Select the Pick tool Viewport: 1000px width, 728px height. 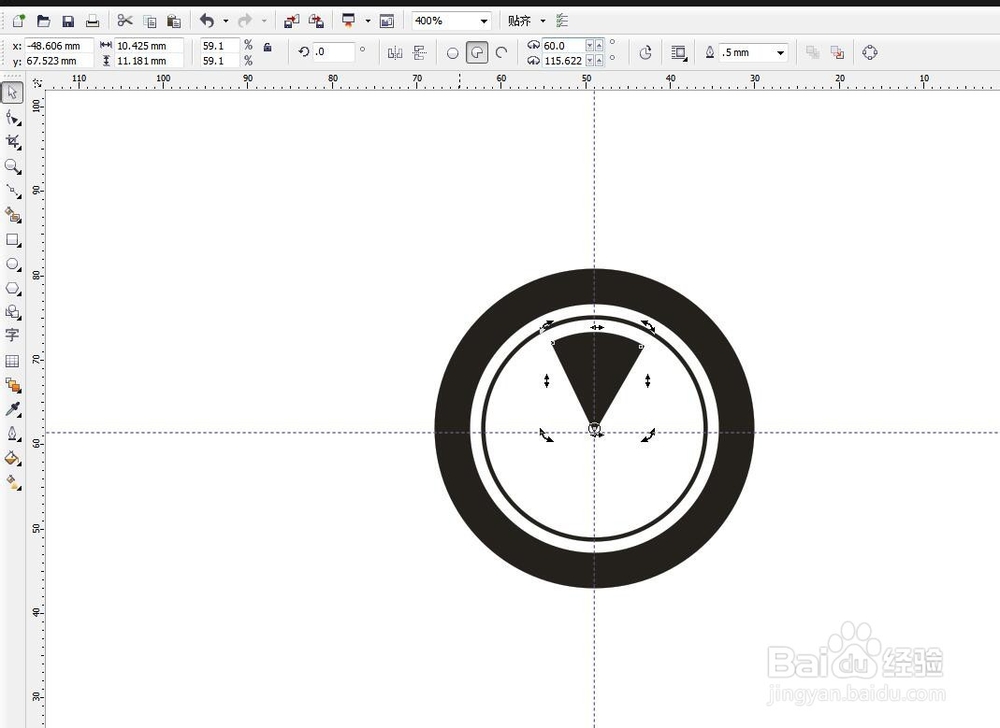coord(12,92)
